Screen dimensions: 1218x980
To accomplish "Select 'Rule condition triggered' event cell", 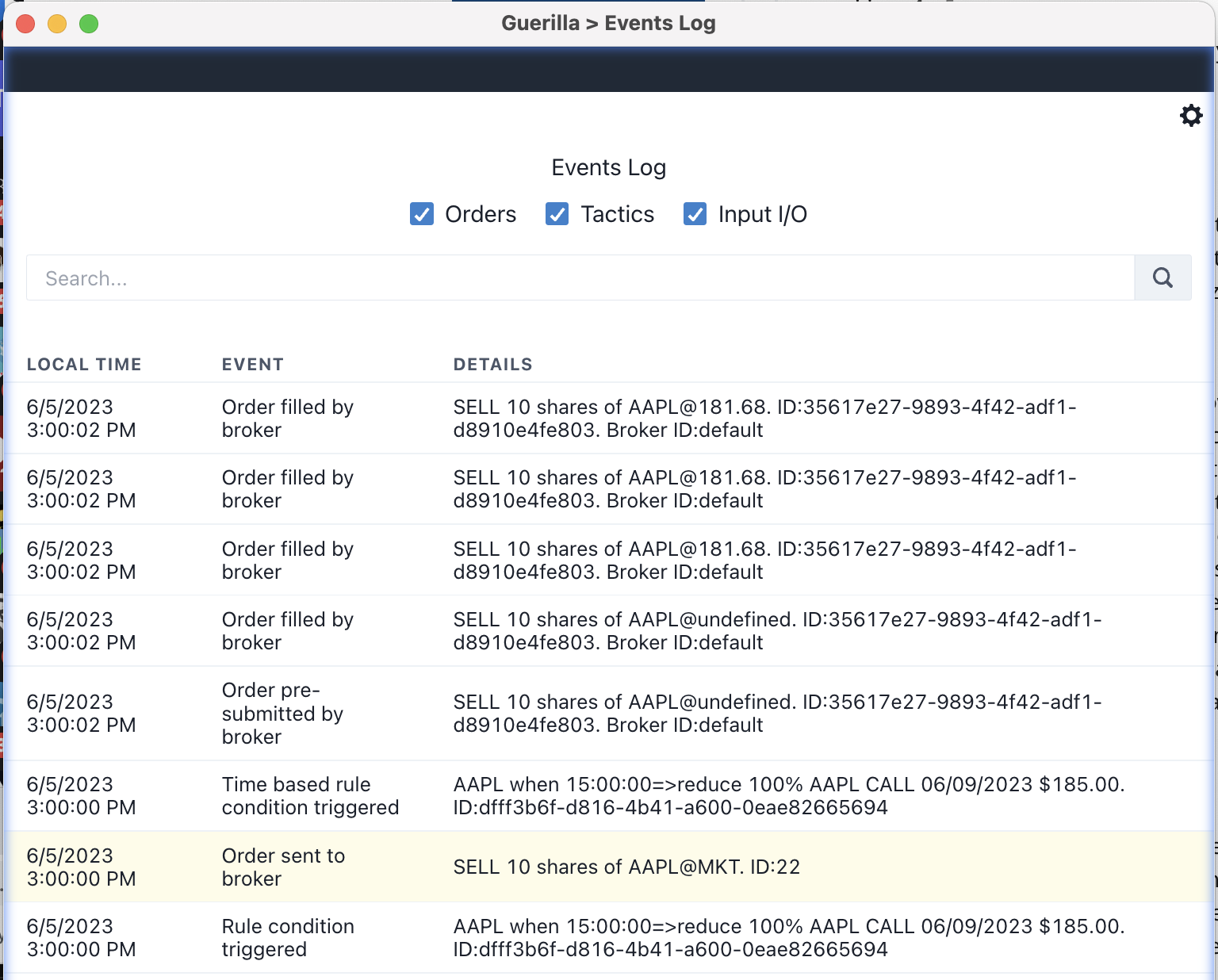I will tap(288, 938).
